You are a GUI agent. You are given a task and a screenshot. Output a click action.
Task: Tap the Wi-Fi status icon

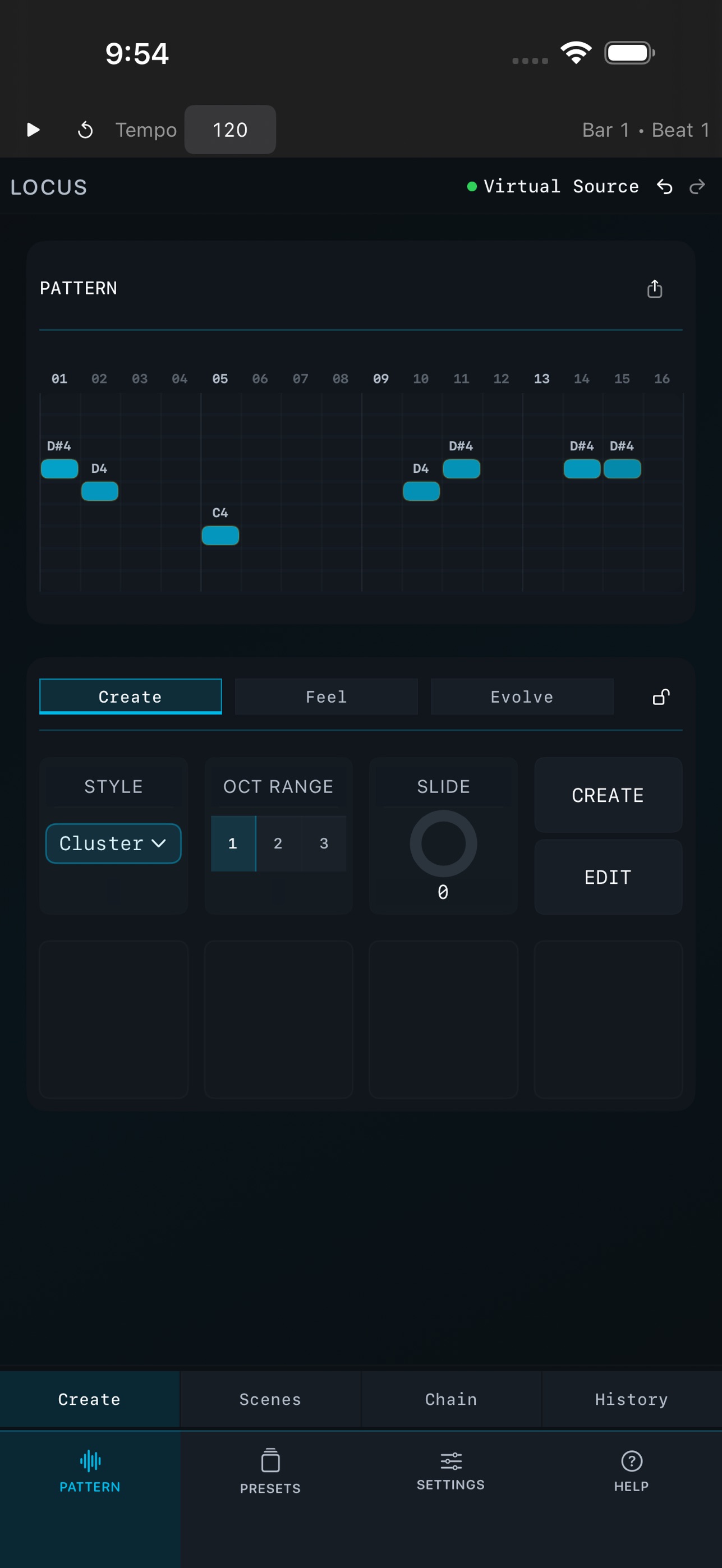576,53
